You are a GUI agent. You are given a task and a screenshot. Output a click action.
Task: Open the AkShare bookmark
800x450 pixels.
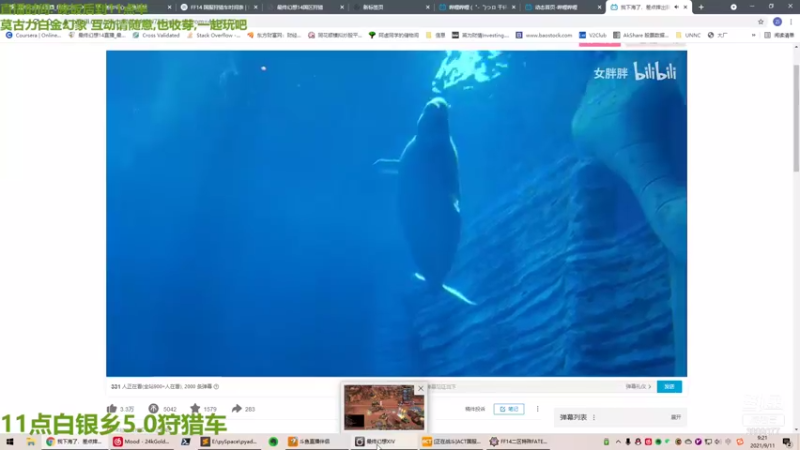click(x=640, y=35)
